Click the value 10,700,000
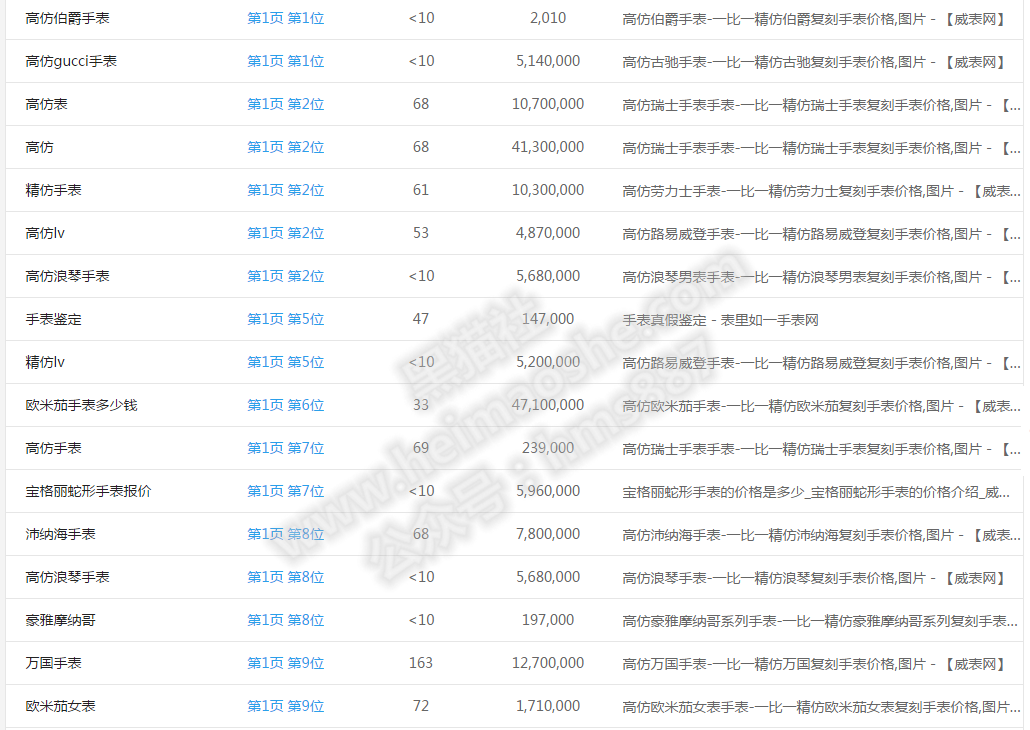1030x730 pixels. pos(548,104)
